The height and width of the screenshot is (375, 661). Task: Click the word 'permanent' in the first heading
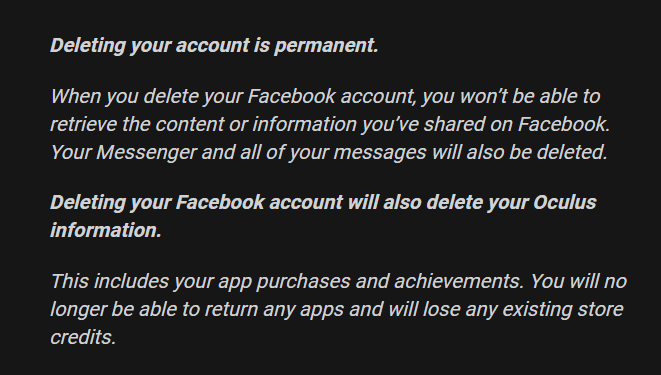point(326,46)
